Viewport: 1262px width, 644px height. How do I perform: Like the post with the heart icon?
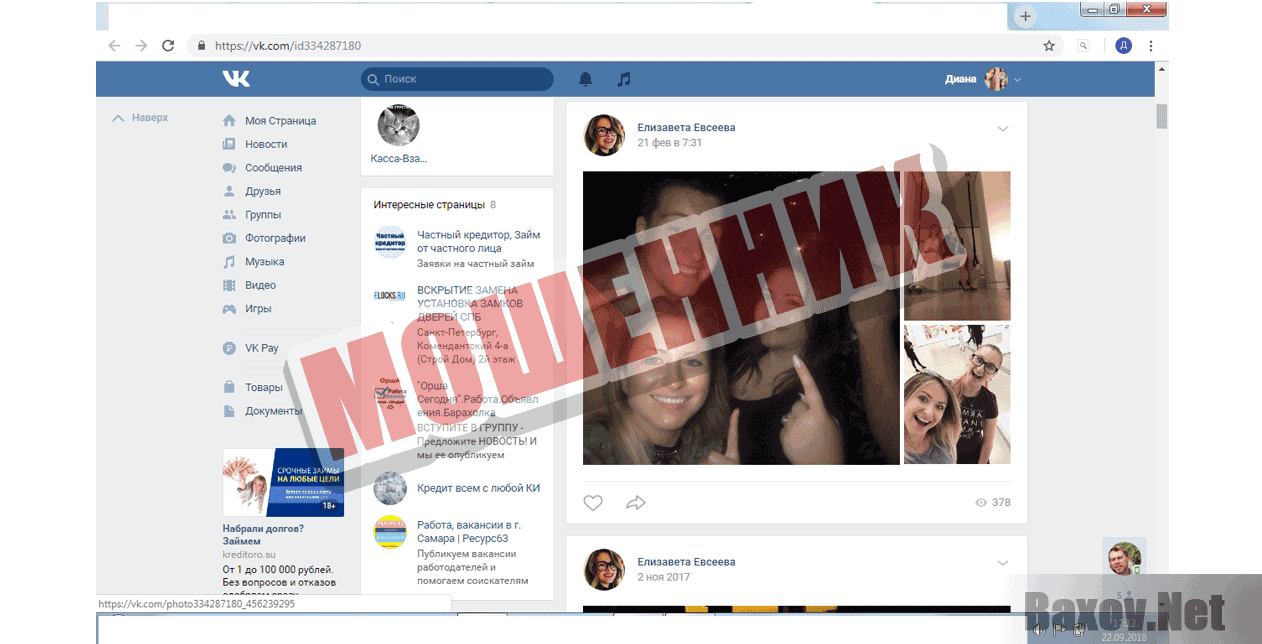593,503
